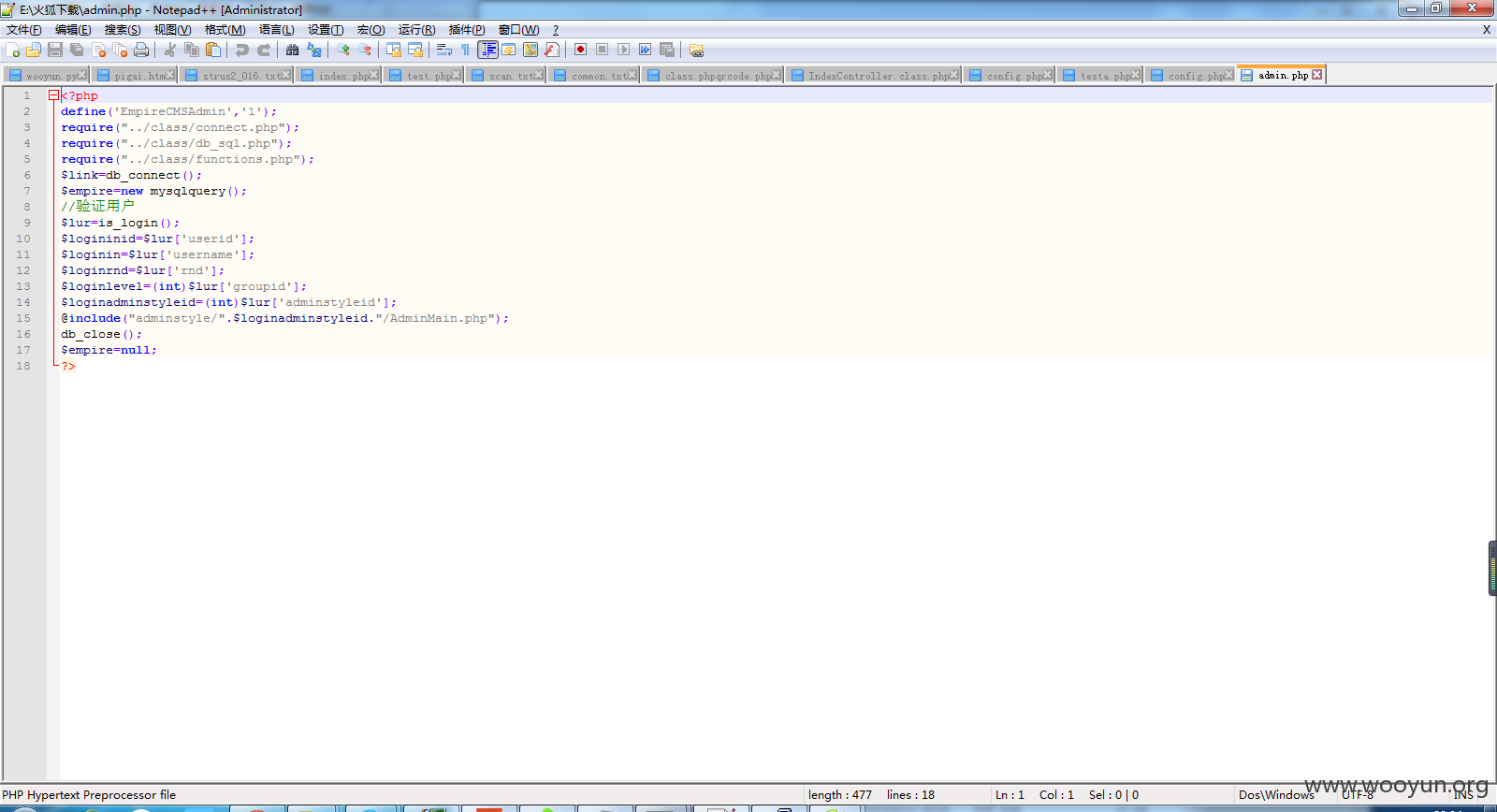The height and width of the screenshot is (812, 1497).
Task: Close the index.php tab
Action: 374,75
